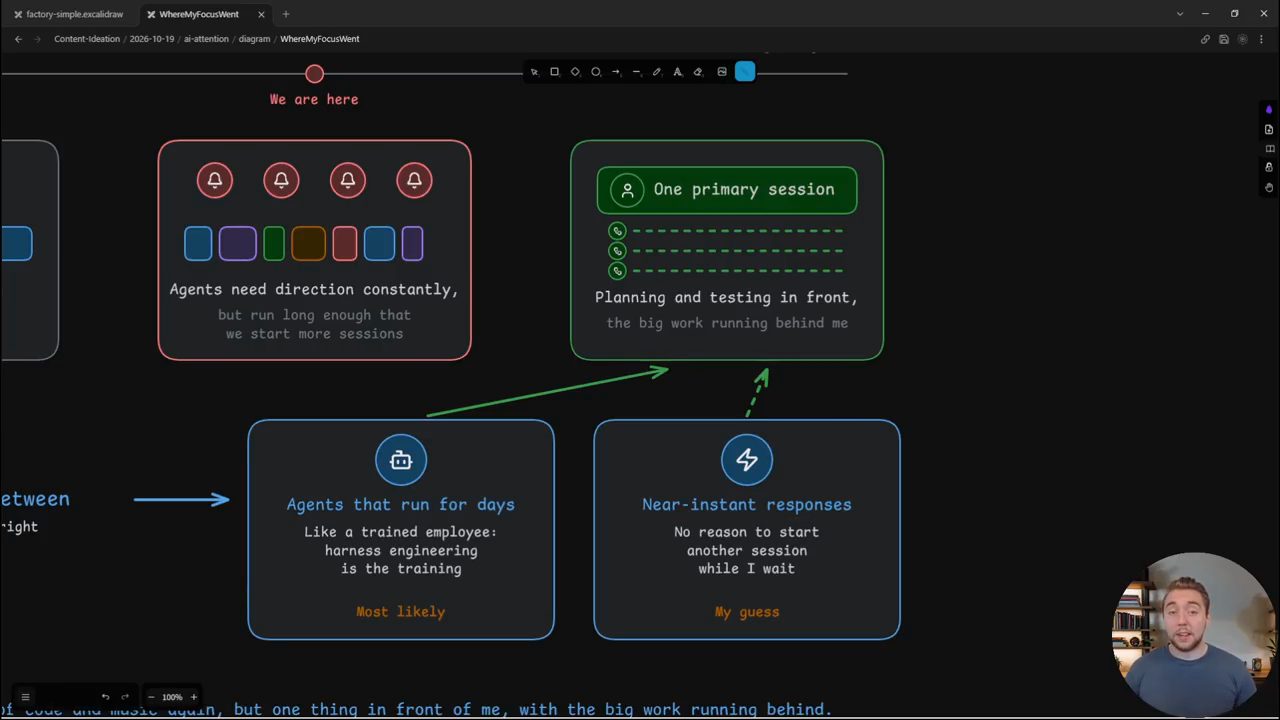Select the green session square

pos(274,244)
